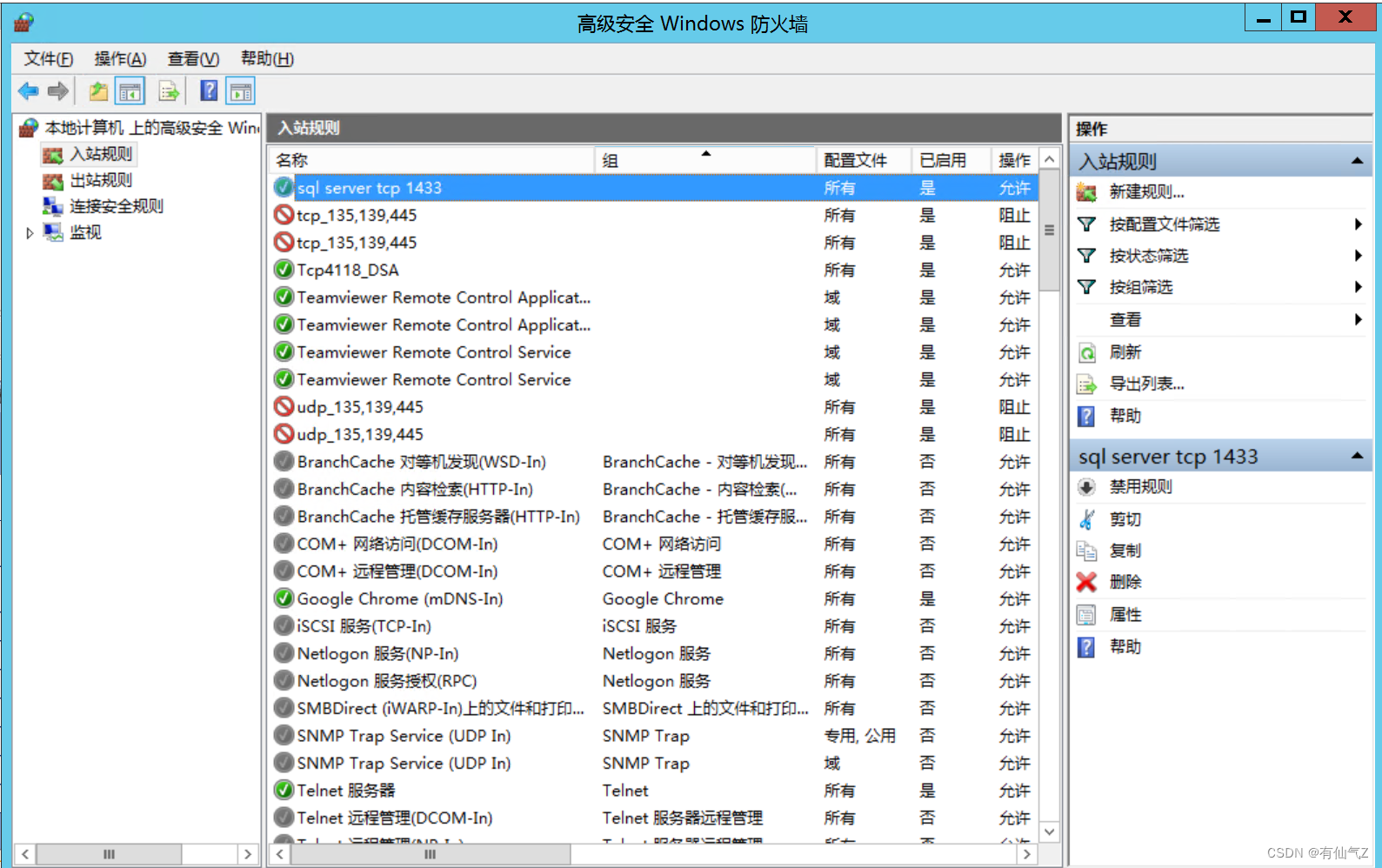Click the tree pane horizontal scrollbar thumb
1382x868 pixels.
109,854
